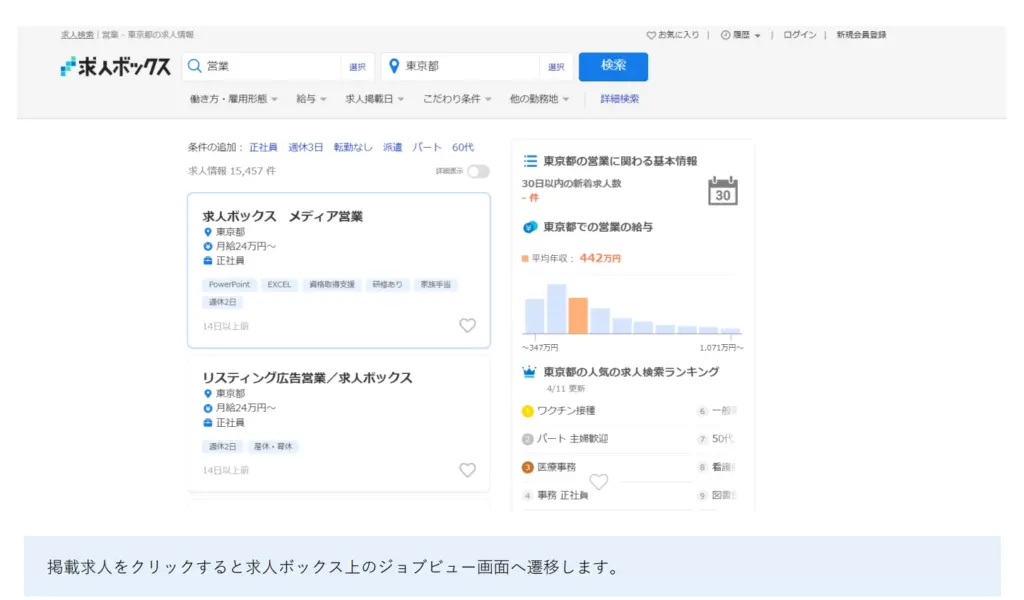1024x600 pixels.
Task: Click 選択 beside the keyword field
Action: coord(357,67)
